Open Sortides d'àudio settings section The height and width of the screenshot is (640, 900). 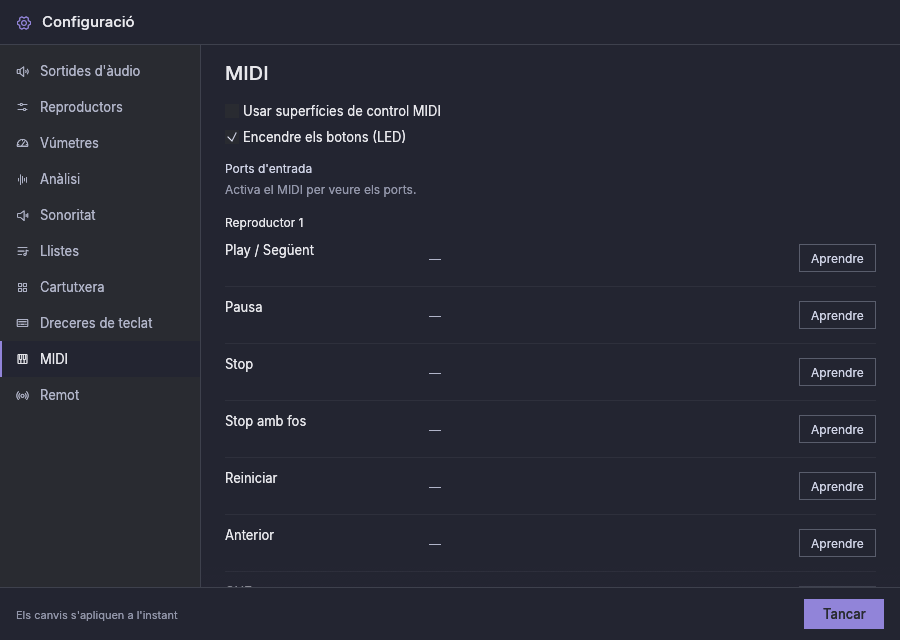(x=100, y=71)
